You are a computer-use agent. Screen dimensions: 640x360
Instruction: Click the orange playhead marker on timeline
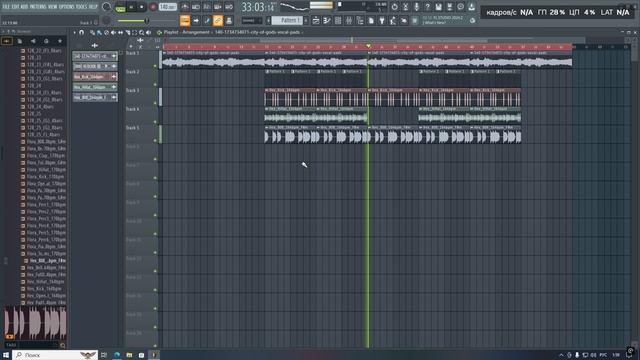368,46
